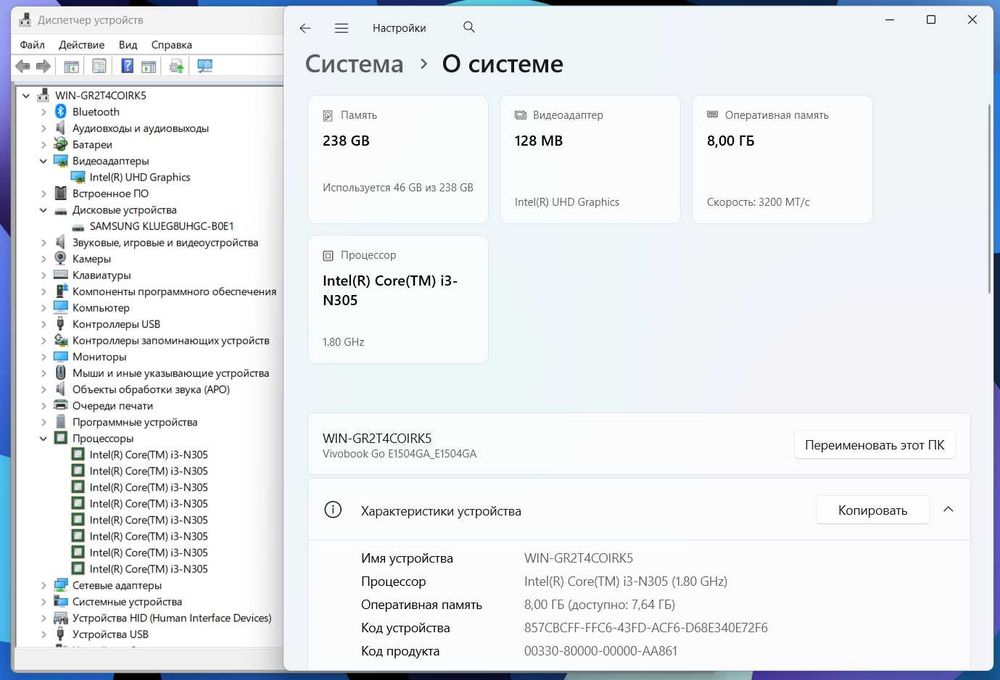Select the Системные устройства icon
The height and width of the screenshot is (680, 1000).
[61, 602]
